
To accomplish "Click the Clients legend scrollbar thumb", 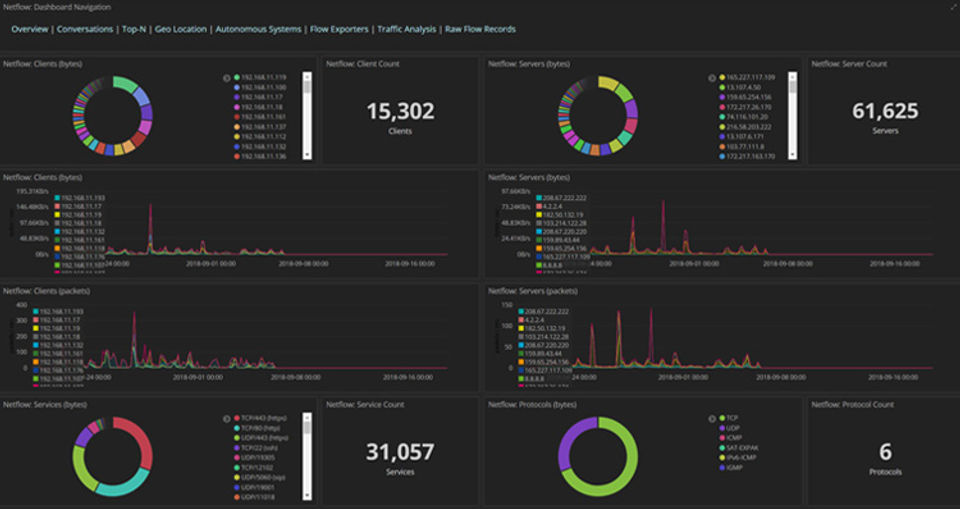I will pos(307,86).
